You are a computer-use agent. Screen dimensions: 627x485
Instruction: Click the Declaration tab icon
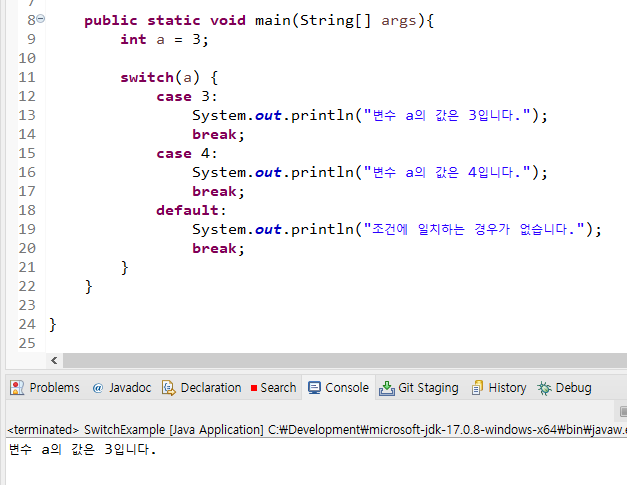tap(169, 388)
